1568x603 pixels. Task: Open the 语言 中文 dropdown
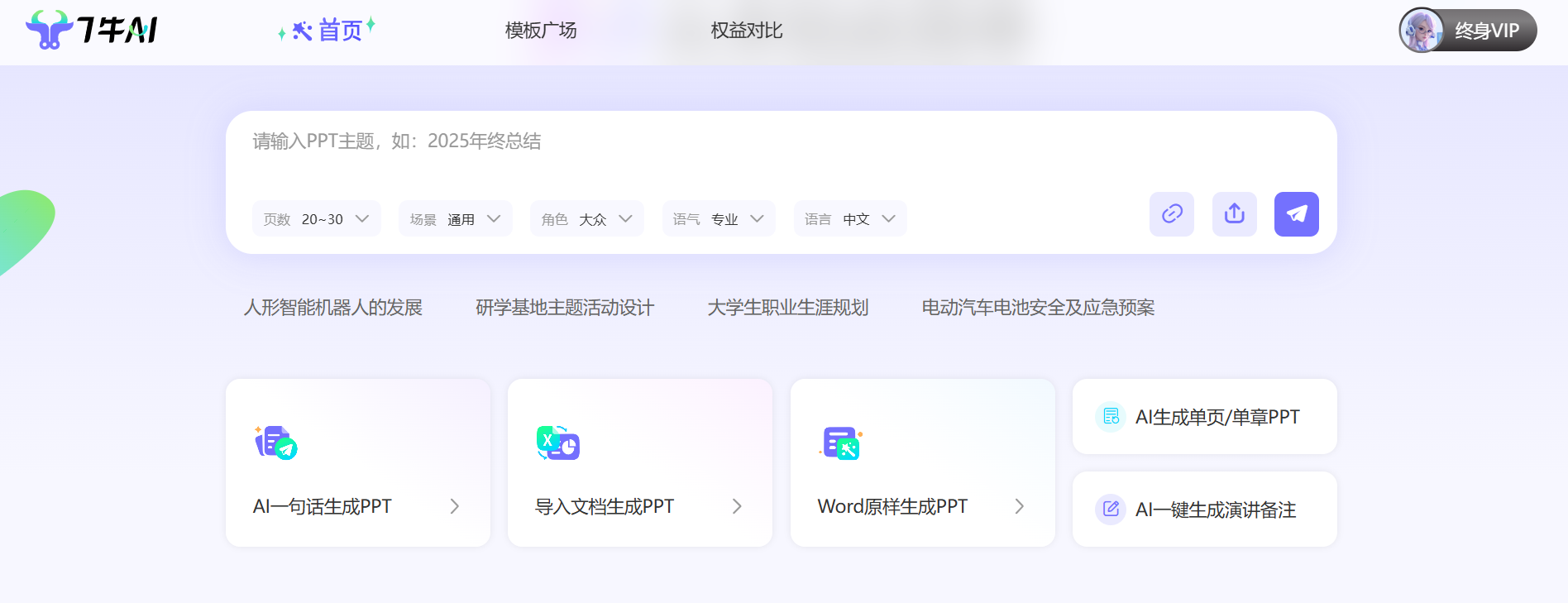coord(849,219)
